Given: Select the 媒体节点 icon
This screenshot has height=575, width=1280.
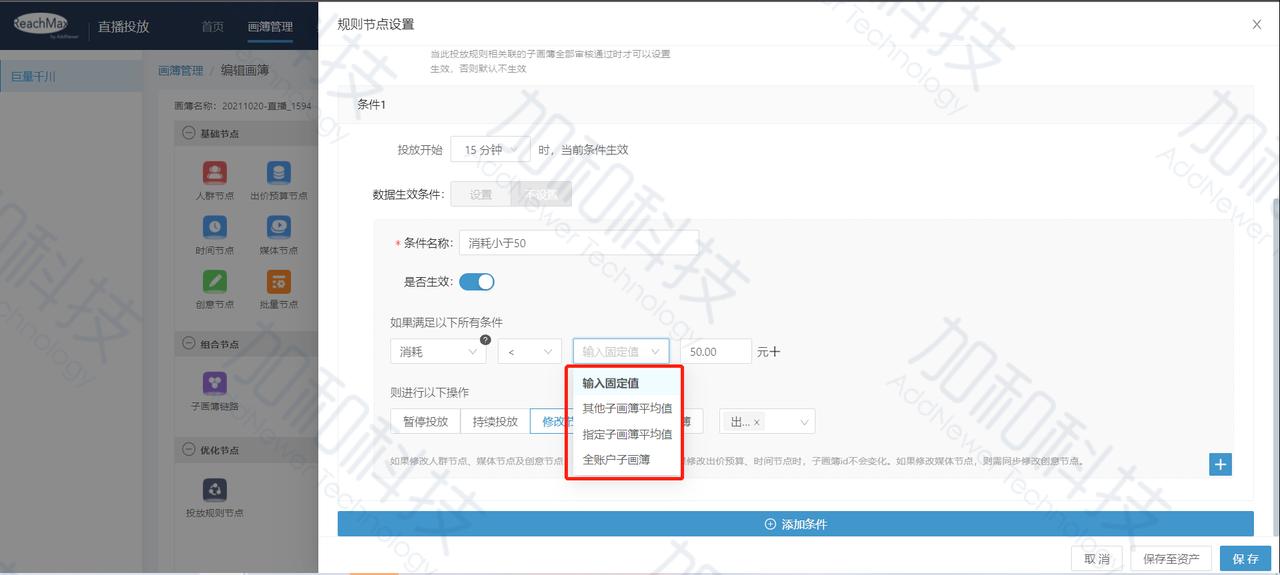Looking at the screenshot, I should coord(279,227).
